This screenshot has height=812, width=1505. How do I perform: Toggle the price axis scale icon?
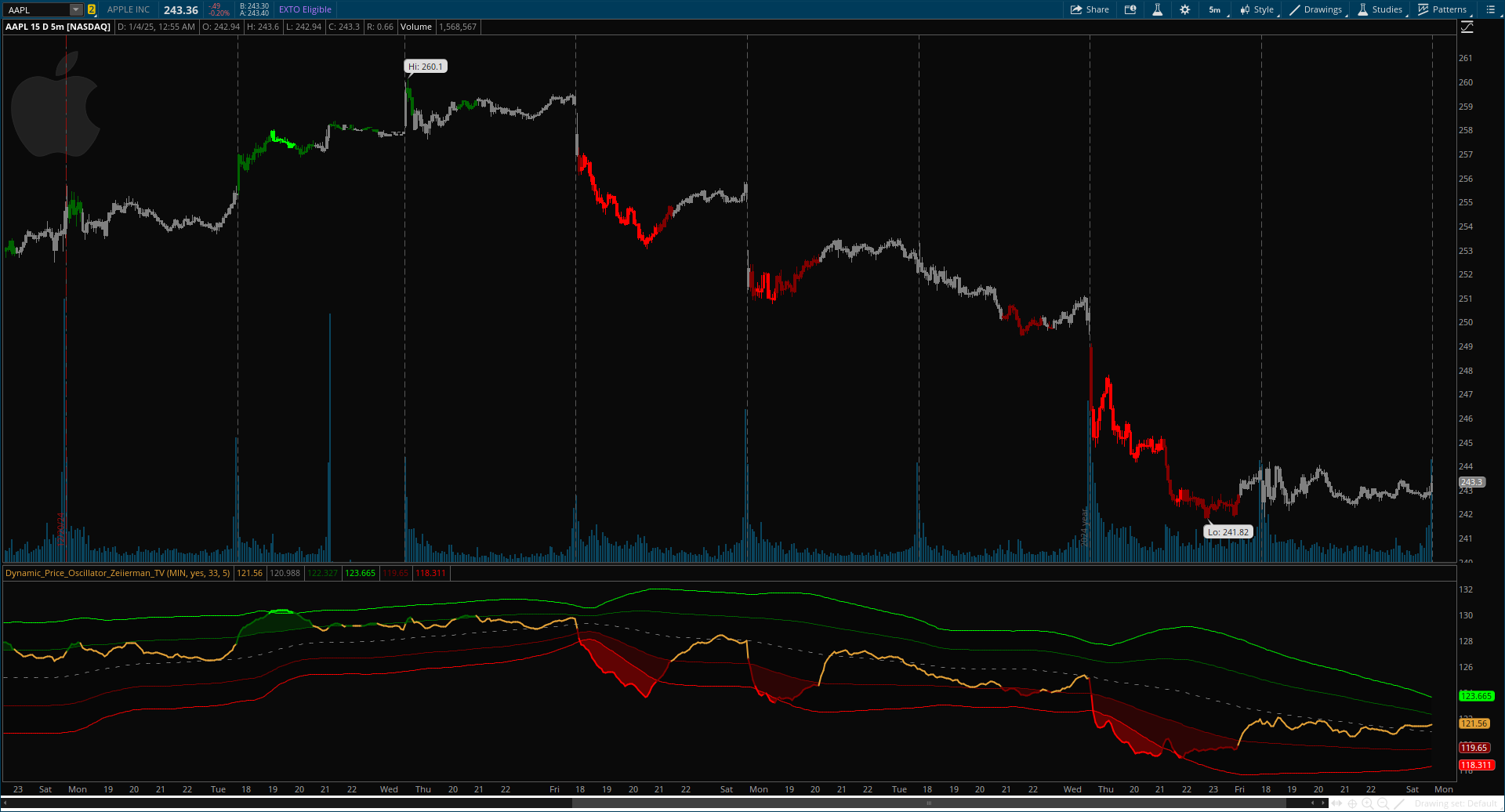point(1467,27)
